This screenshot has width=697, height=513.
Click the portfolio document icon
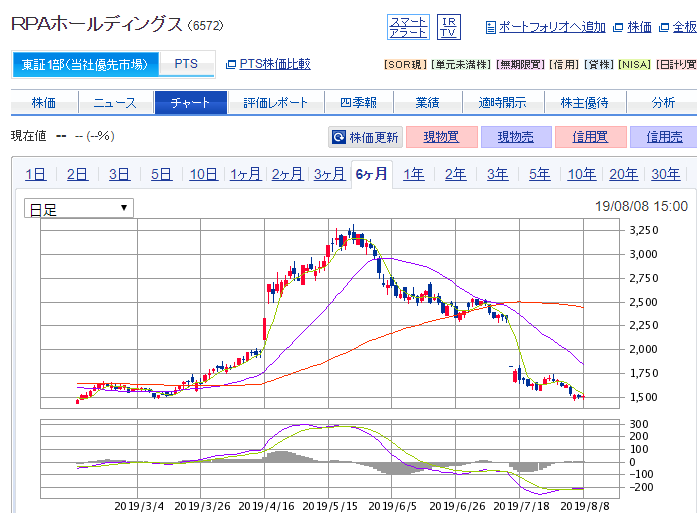point(491,28)
